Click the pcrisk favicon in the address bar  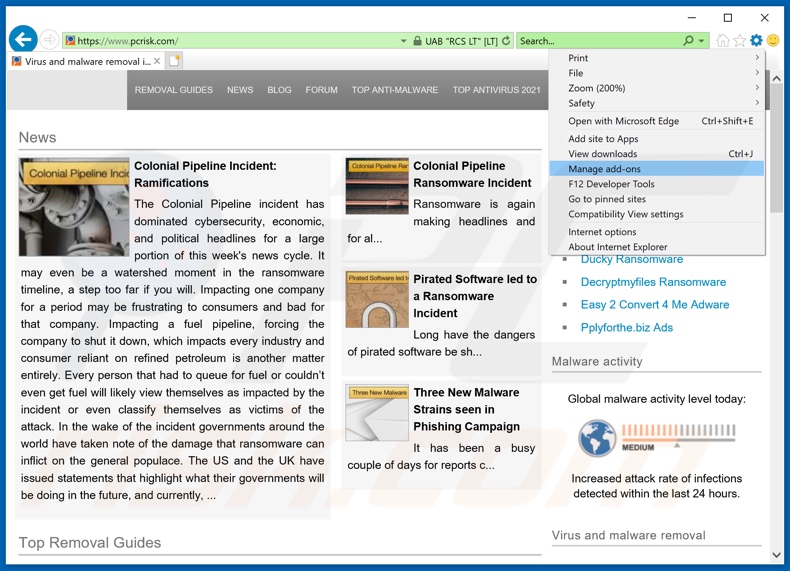pyautogui.click(x=71, y=41)
